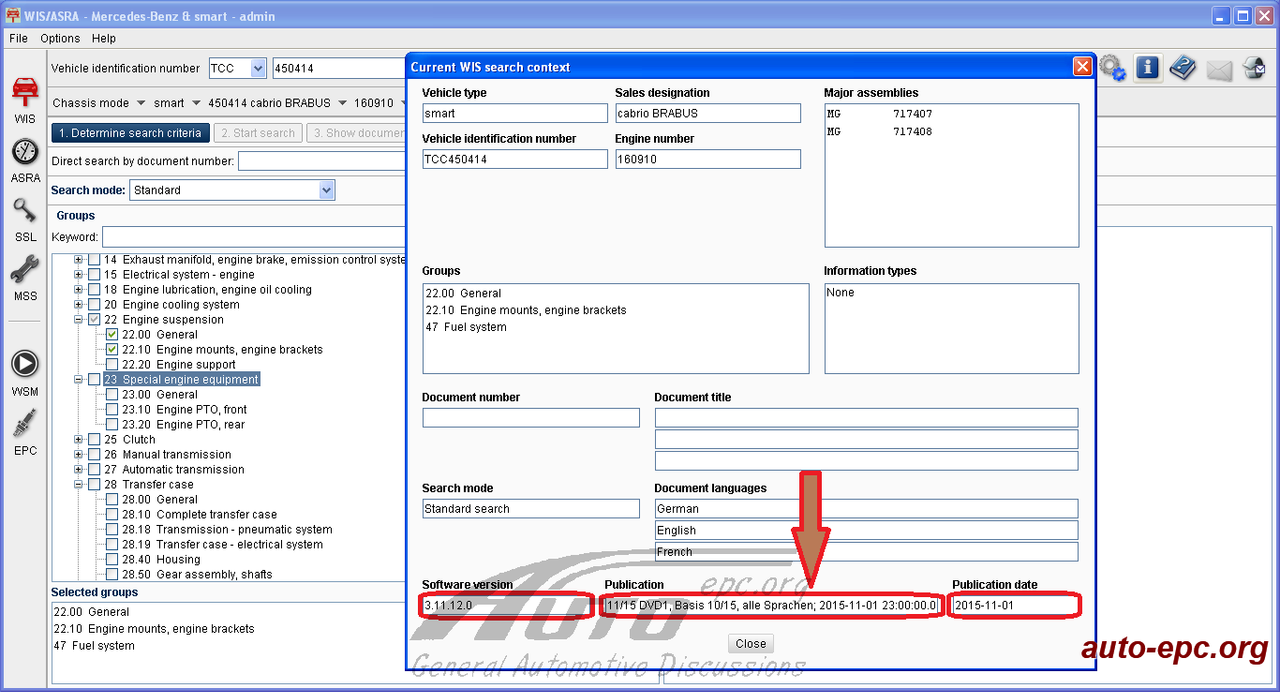The image size is (1280, 692).
Task: Expand the 18 Engine lubrication group
Action: [x=79, y=290]
